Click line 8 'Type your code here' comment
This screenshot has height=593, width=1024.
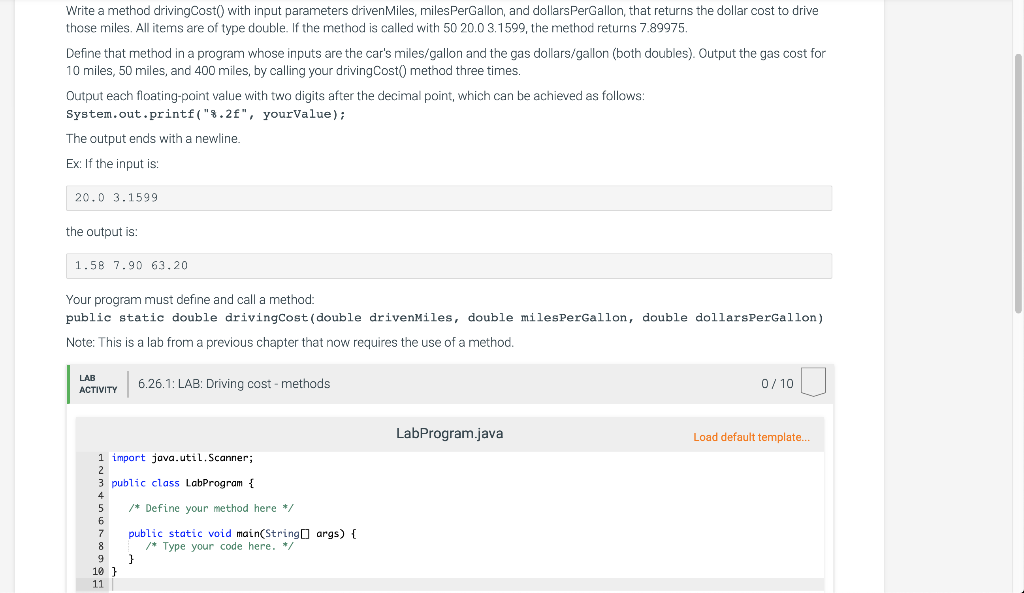click(219, 546)
